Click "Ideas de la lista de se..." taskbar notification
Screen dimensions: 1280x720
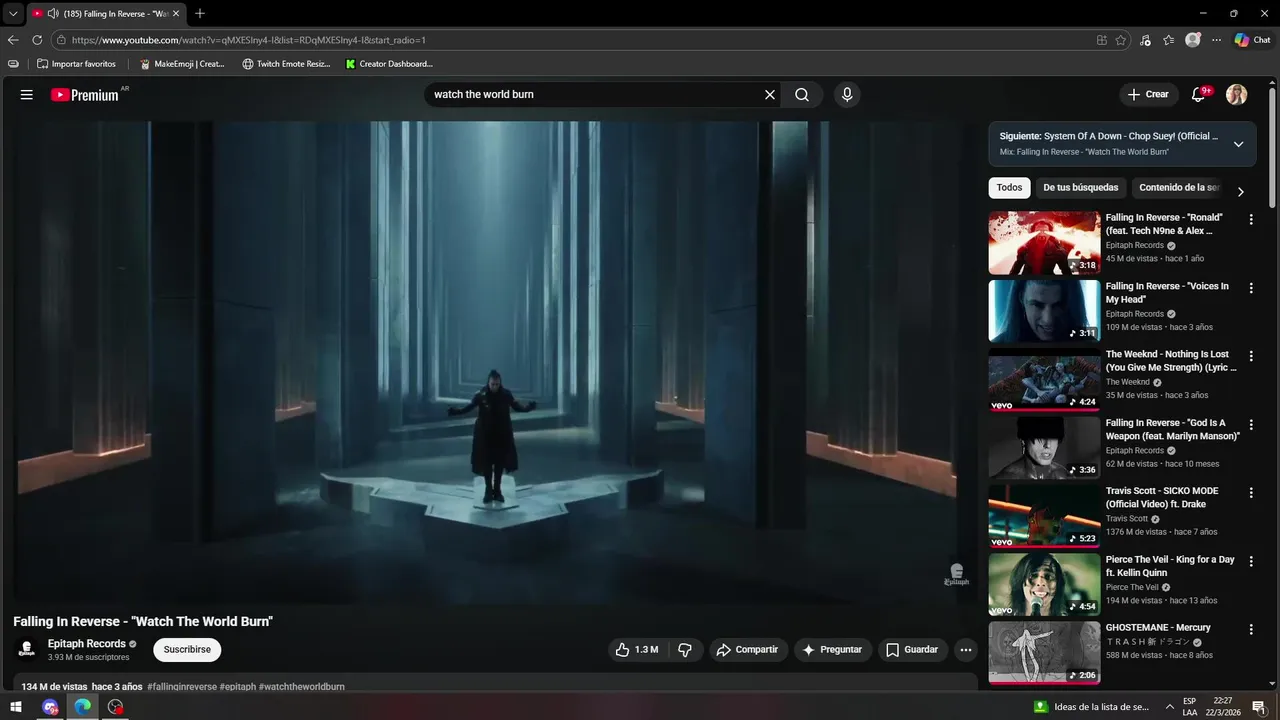1090,707
